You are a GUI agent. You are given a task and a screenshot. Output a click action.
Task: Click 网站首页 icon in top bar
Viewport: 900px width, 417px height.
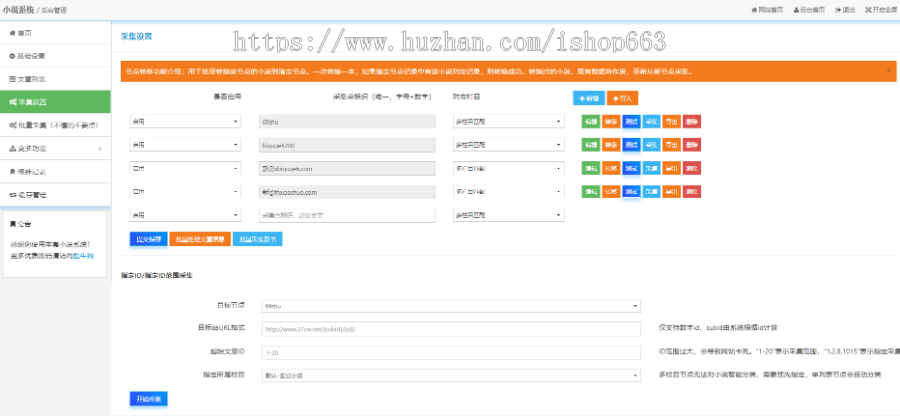coord(766,9)
